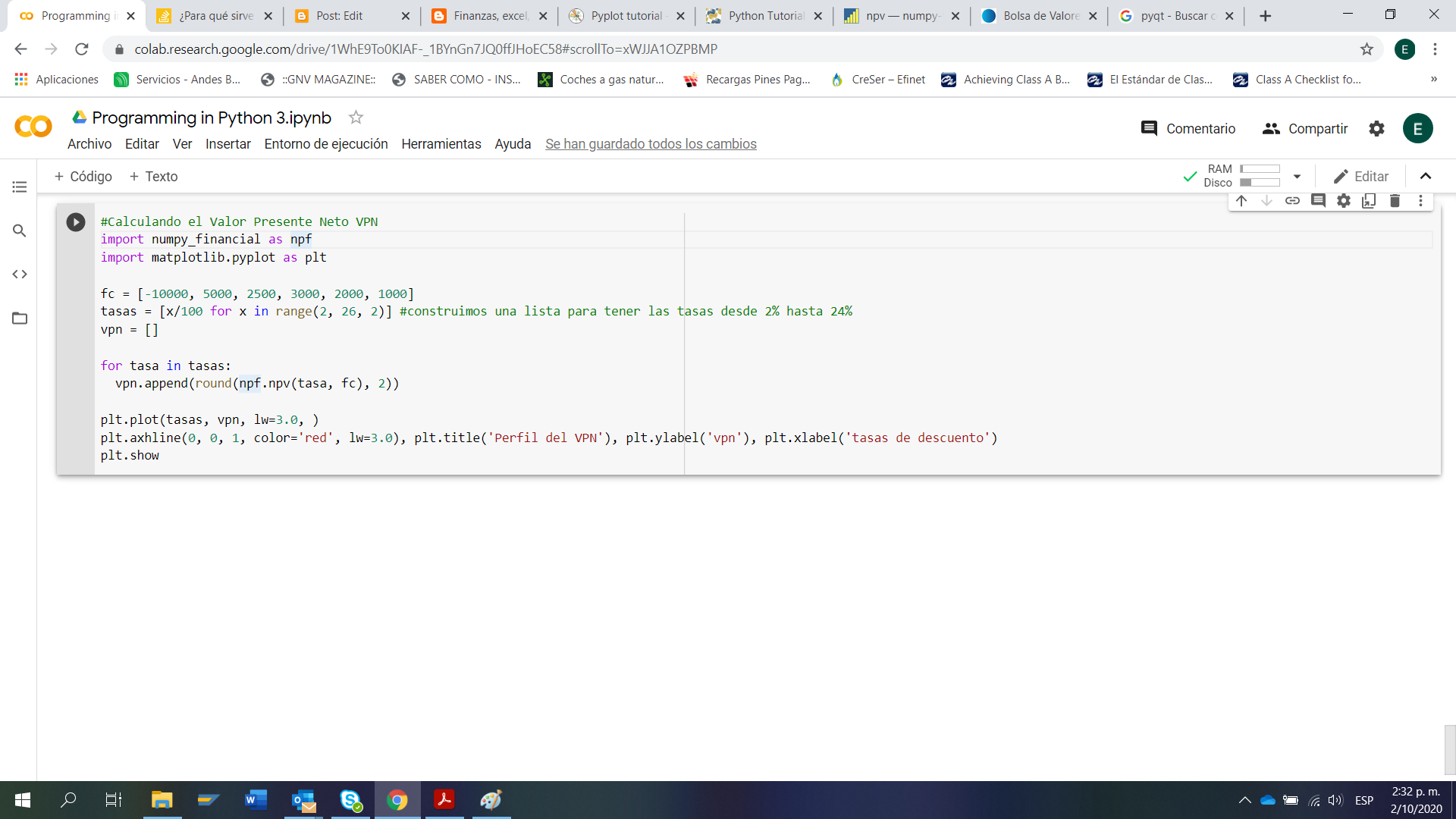The image size is (1456, 819).
Task: Copy link to cell icon
Action: coord(1292,201)
